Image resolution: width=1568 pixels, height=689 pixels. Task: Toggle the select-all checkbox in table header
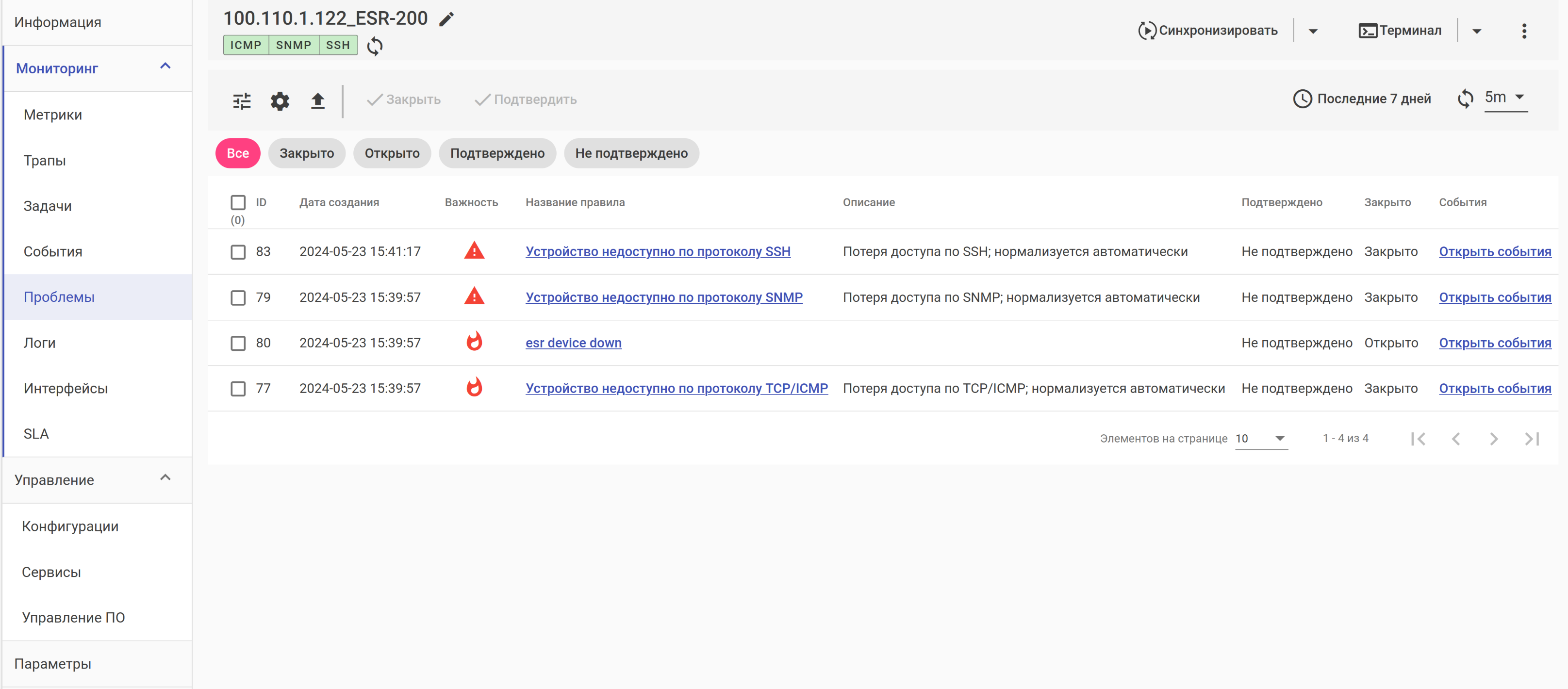[238, 202]
